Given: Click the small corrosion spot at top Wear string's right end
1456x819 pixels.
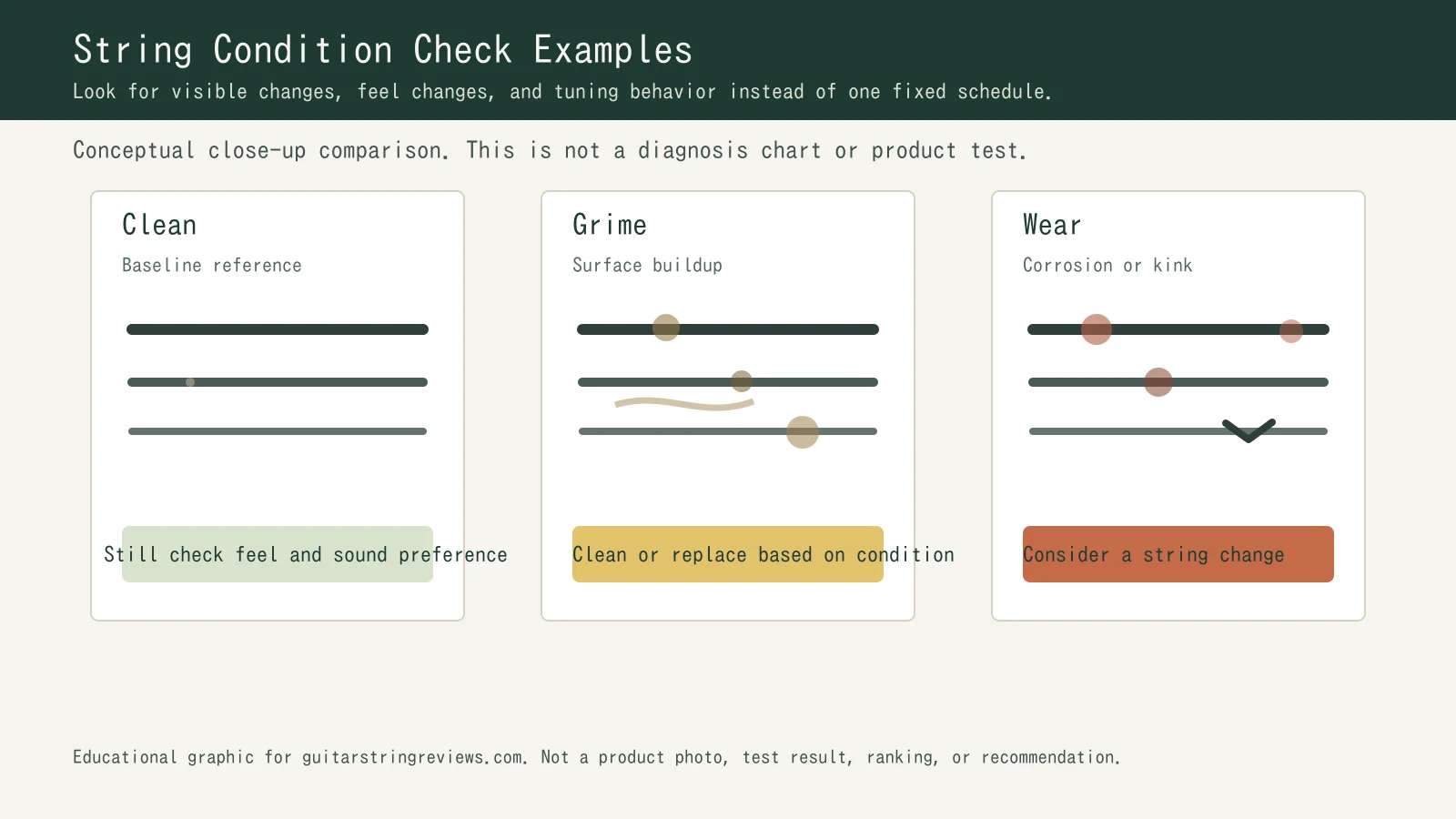Looking at the screenshot, I should click(x=1290, y=330).
